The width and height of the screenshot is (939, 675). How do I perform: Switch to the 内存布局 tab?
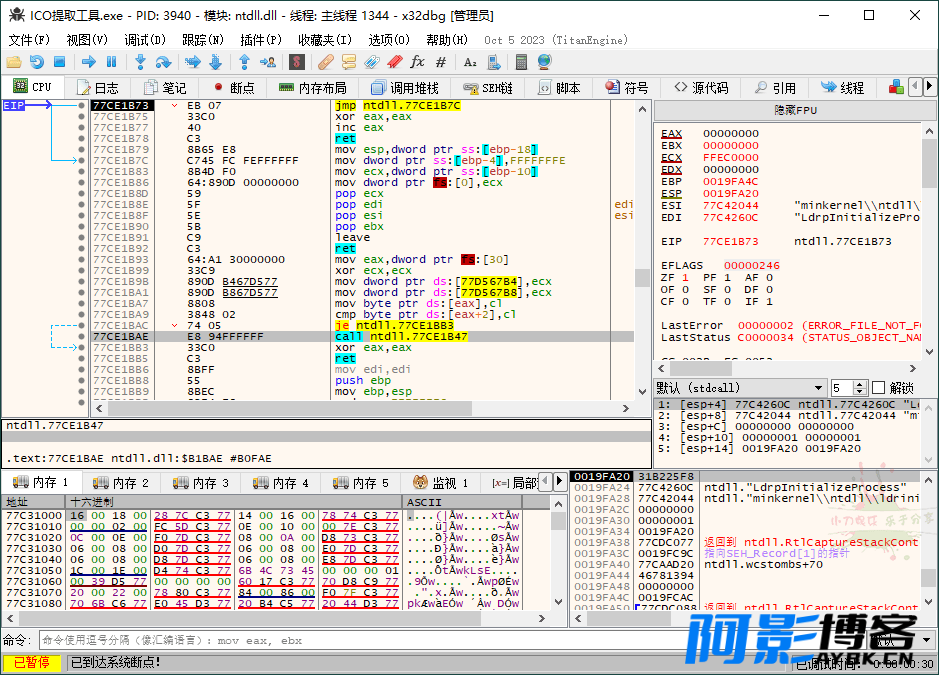pos(313,88)
